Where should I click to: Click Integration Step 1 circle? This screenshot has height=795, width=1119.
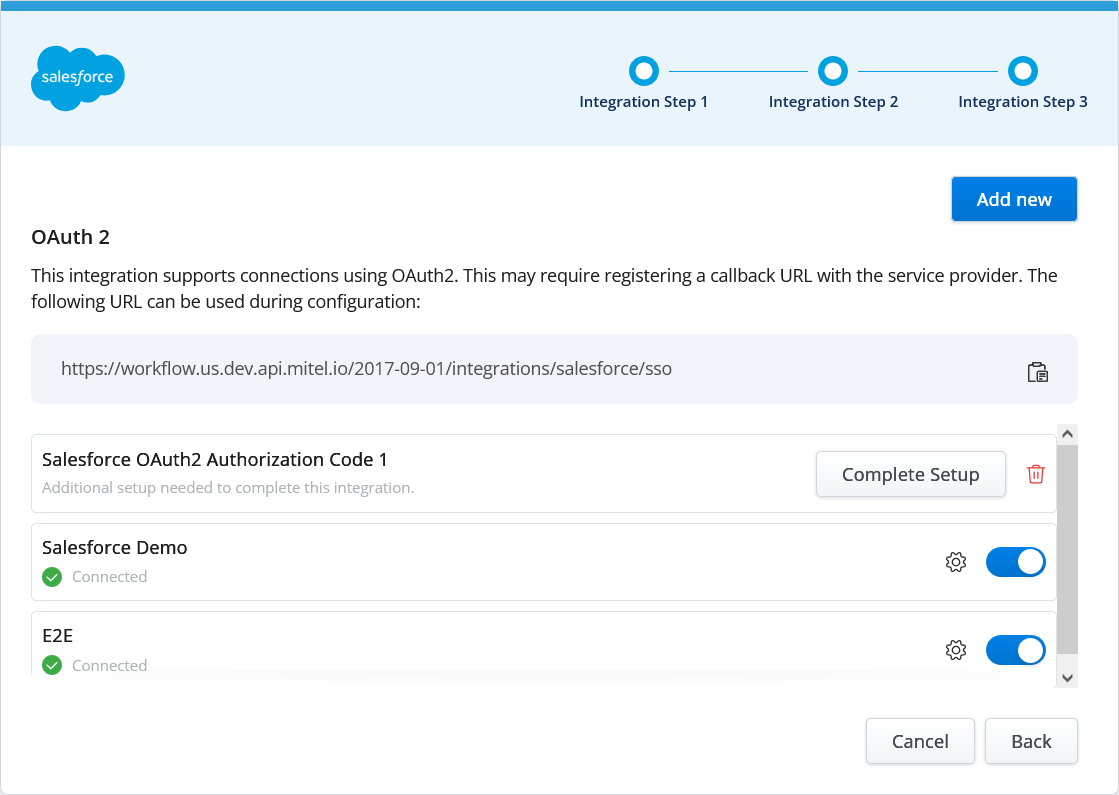[x=644, y=71]
